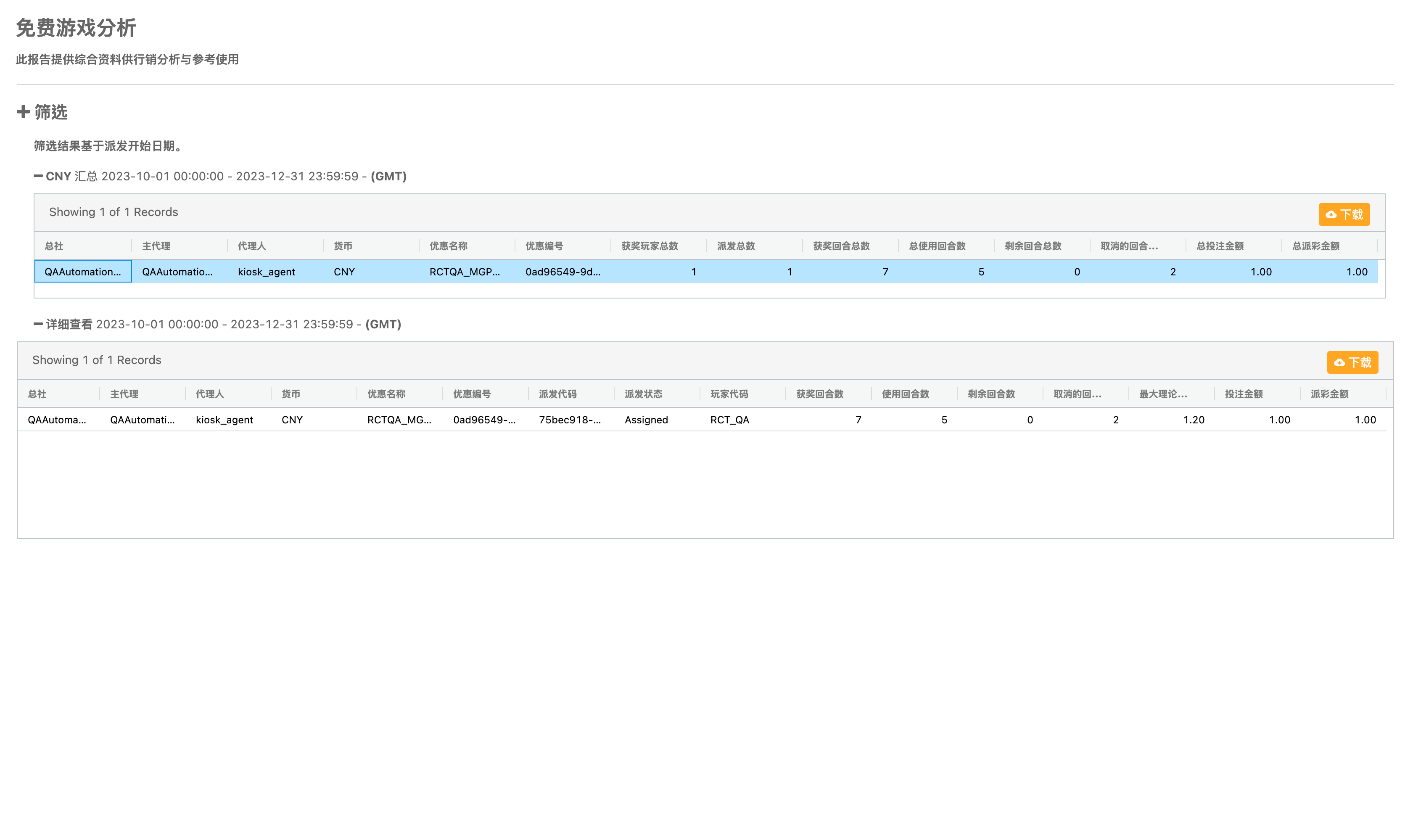
Task: Click the detail table 下载 download button
Action: (1352, 362)
